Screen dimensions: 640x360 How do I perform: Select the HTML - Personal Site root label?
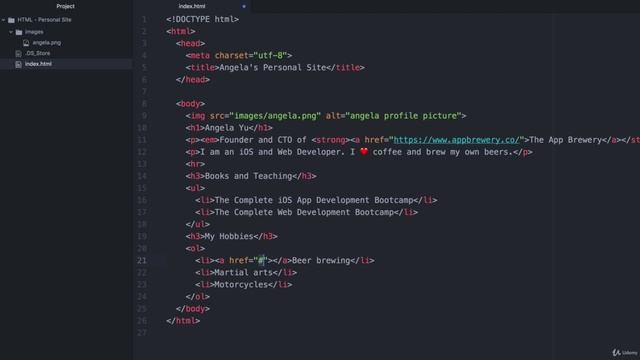(x=44, y=20)
